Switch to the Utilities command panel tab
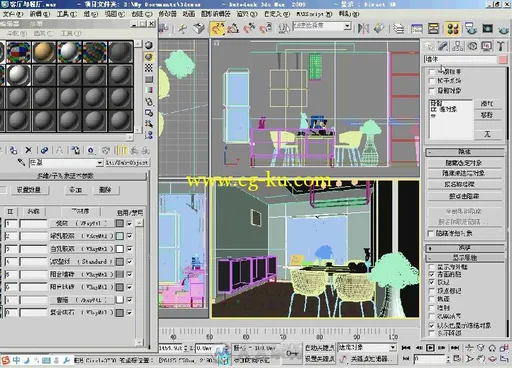 tap(500, 46)
